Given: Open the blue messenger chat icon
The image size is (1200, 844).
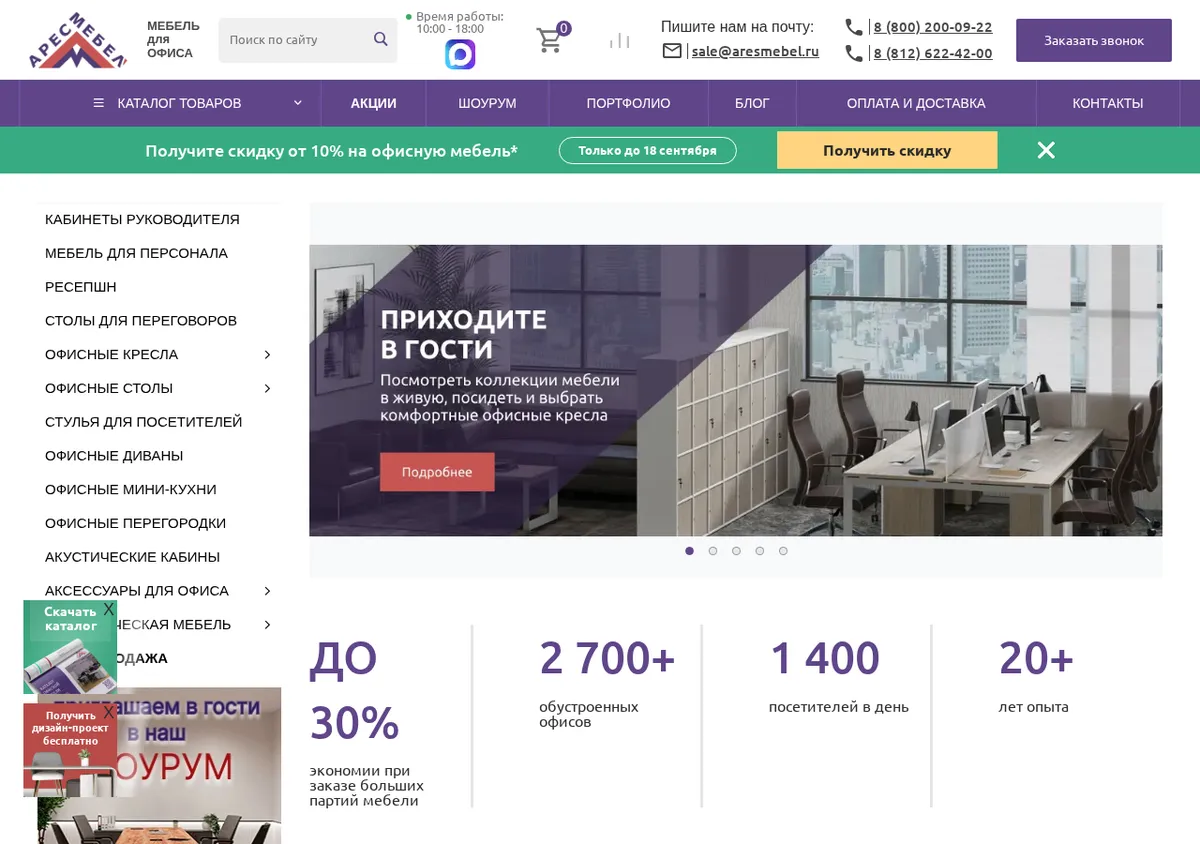Looking at the screenshot, I should [460, 54].
